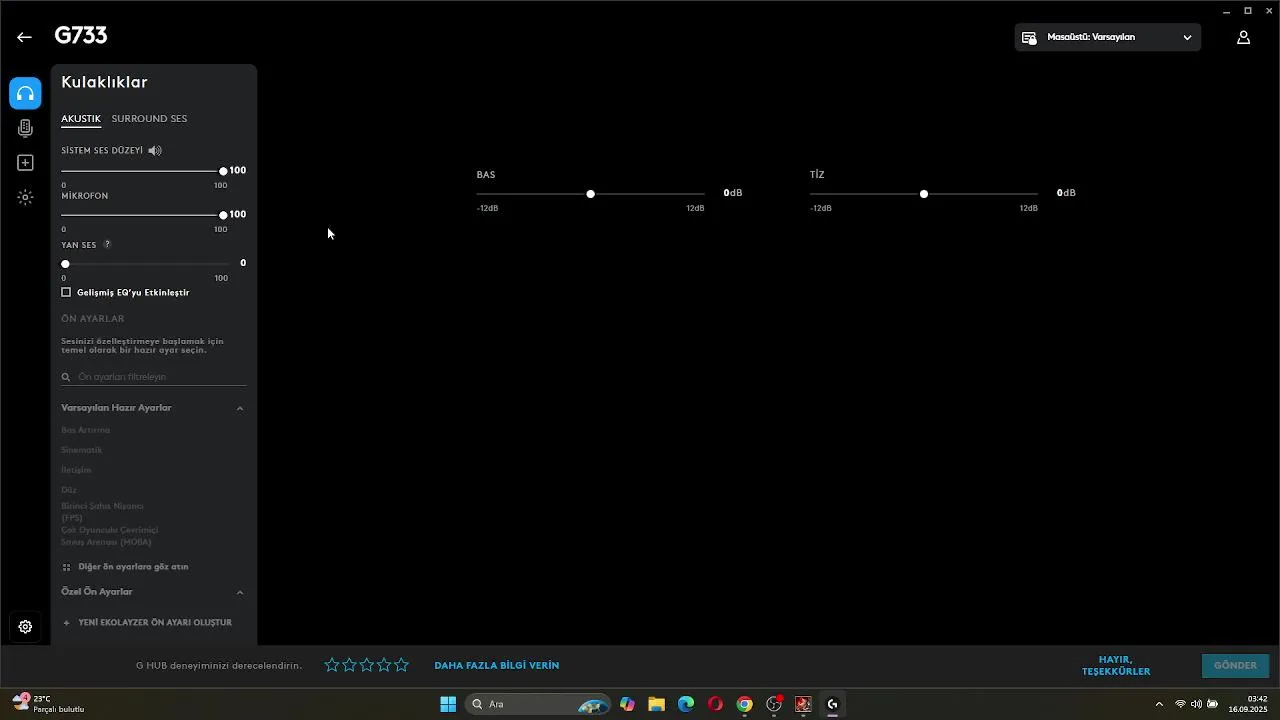Select the Bas Artırma preset
This screenshot has width=1280, height=720.
[86, 430]
